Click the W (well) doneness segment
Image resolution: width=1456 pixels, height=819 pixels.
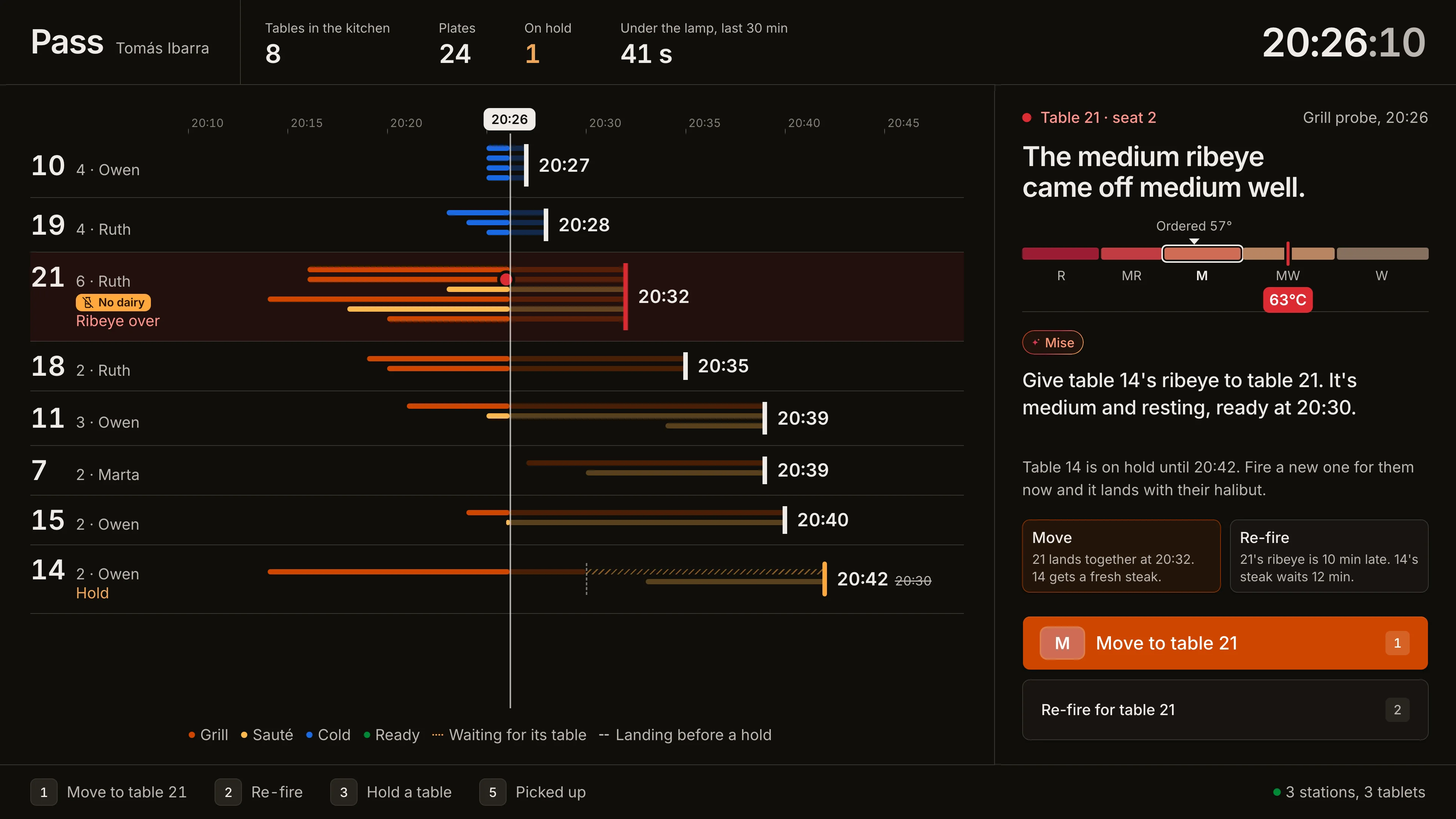[x=1382, y=254]
